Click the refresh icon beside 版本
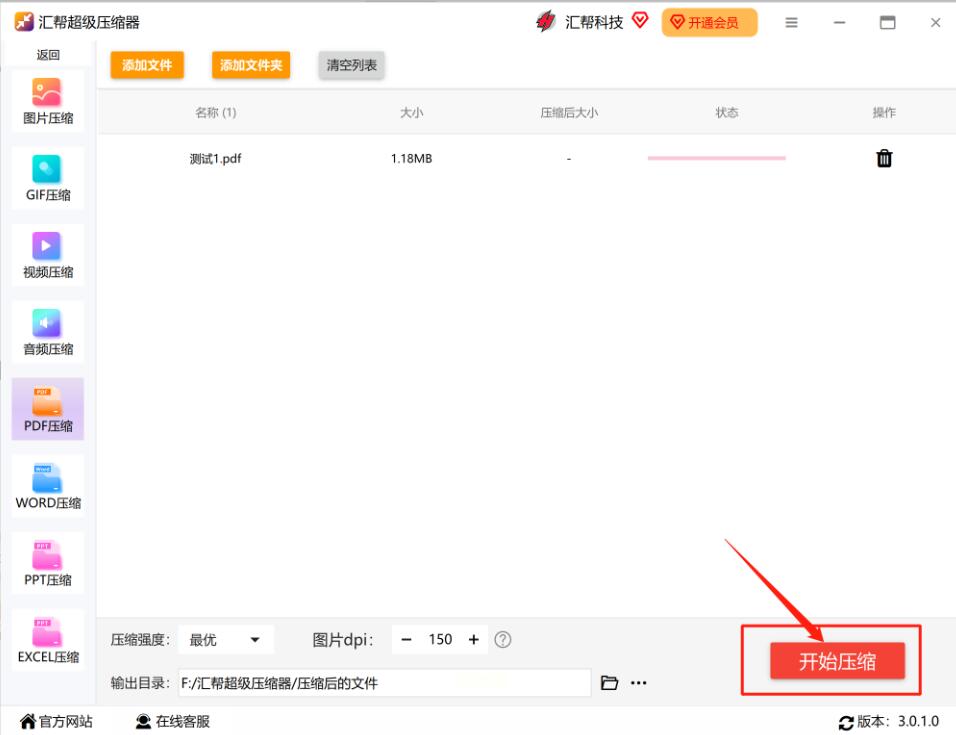 pos(846,723)
